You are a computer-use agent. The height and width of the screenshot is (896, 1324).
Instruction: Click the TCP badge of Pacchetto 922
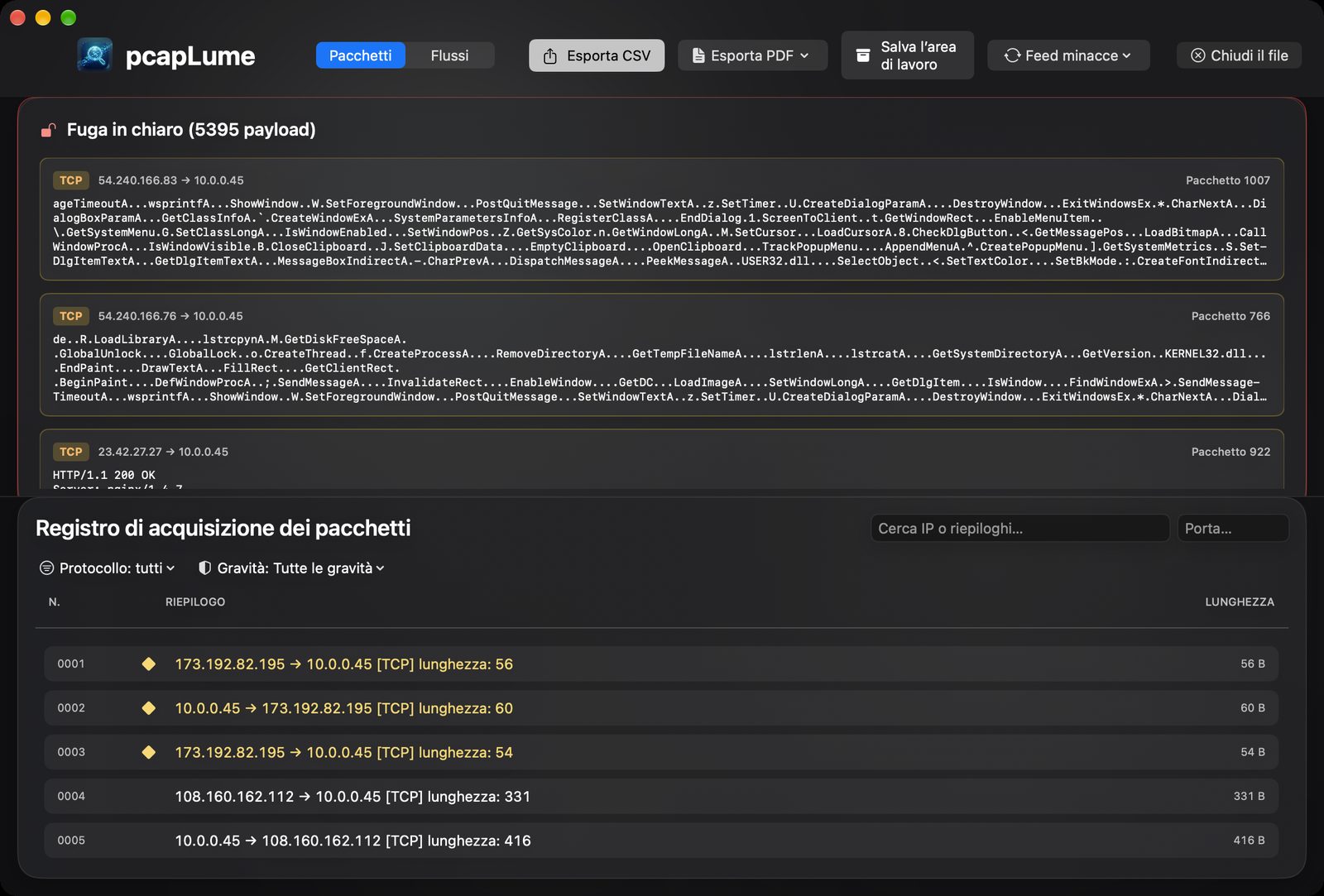[x=71, y=452]
